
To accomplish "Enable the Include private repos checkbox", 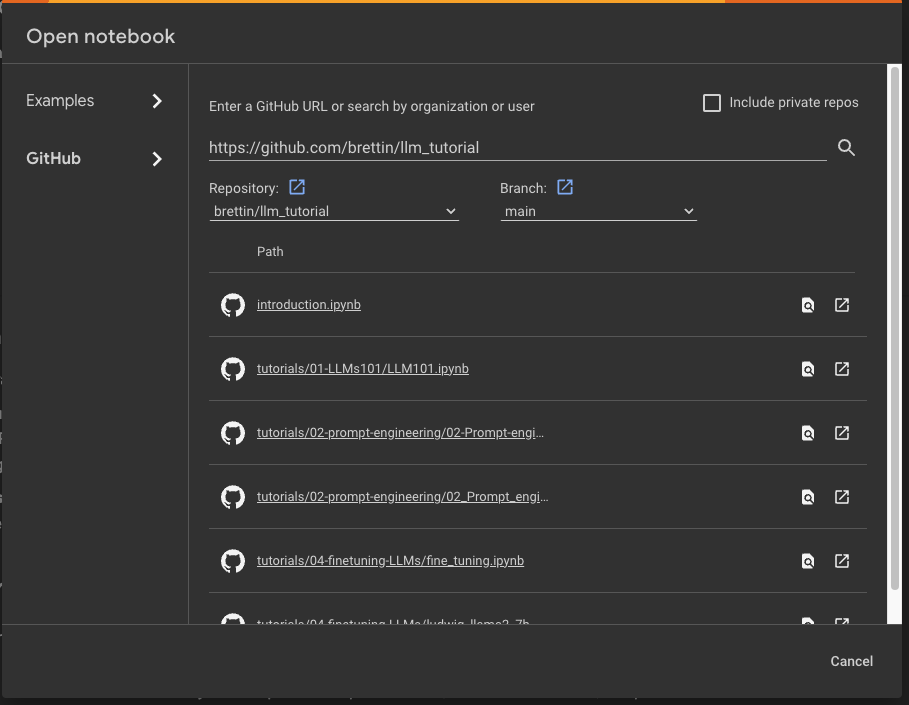I will click(x=711, y=103).
